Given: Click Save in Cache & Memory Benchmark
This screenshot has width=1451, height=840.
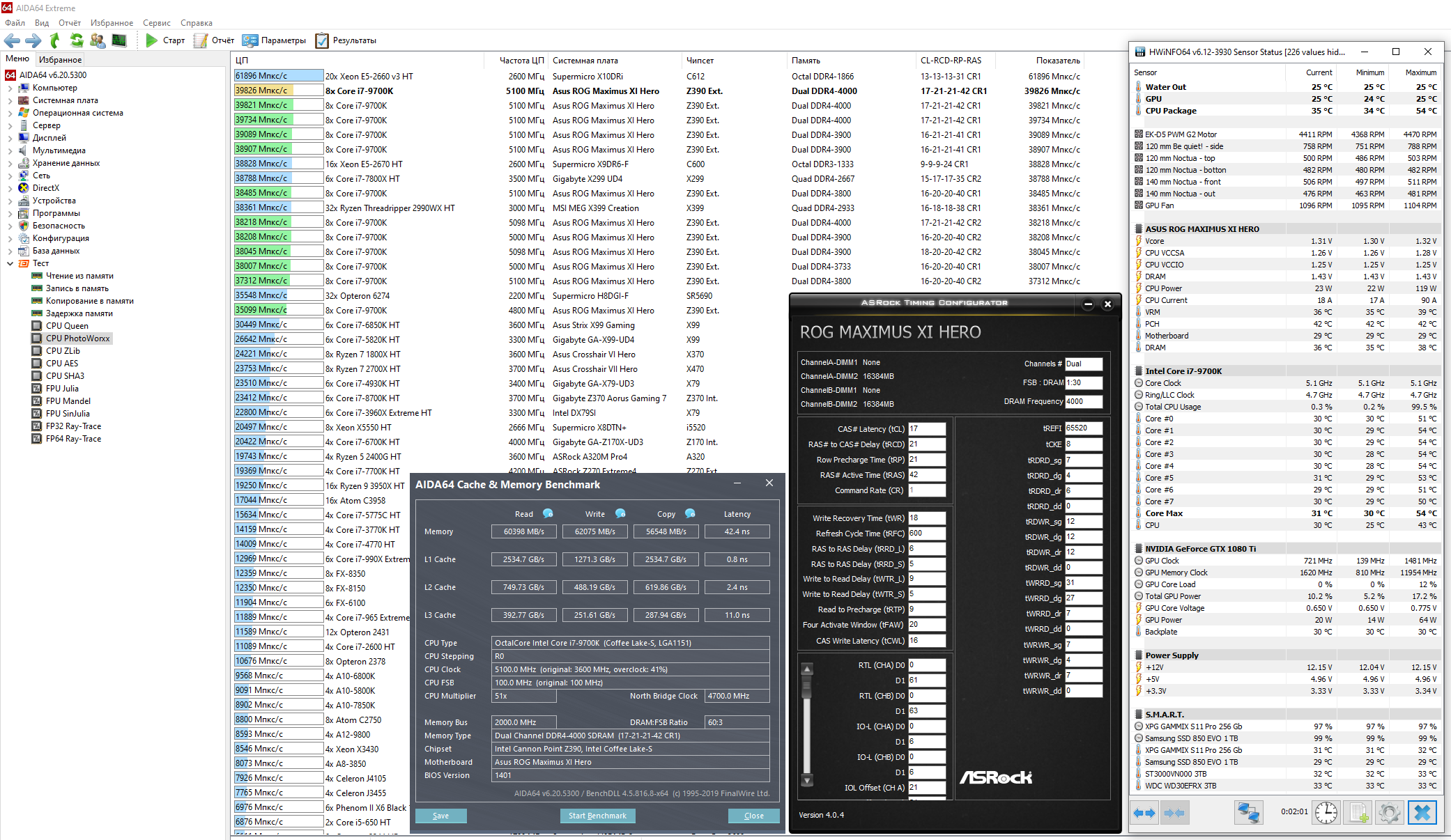Looking at the screenshot, I should (440, 816).
